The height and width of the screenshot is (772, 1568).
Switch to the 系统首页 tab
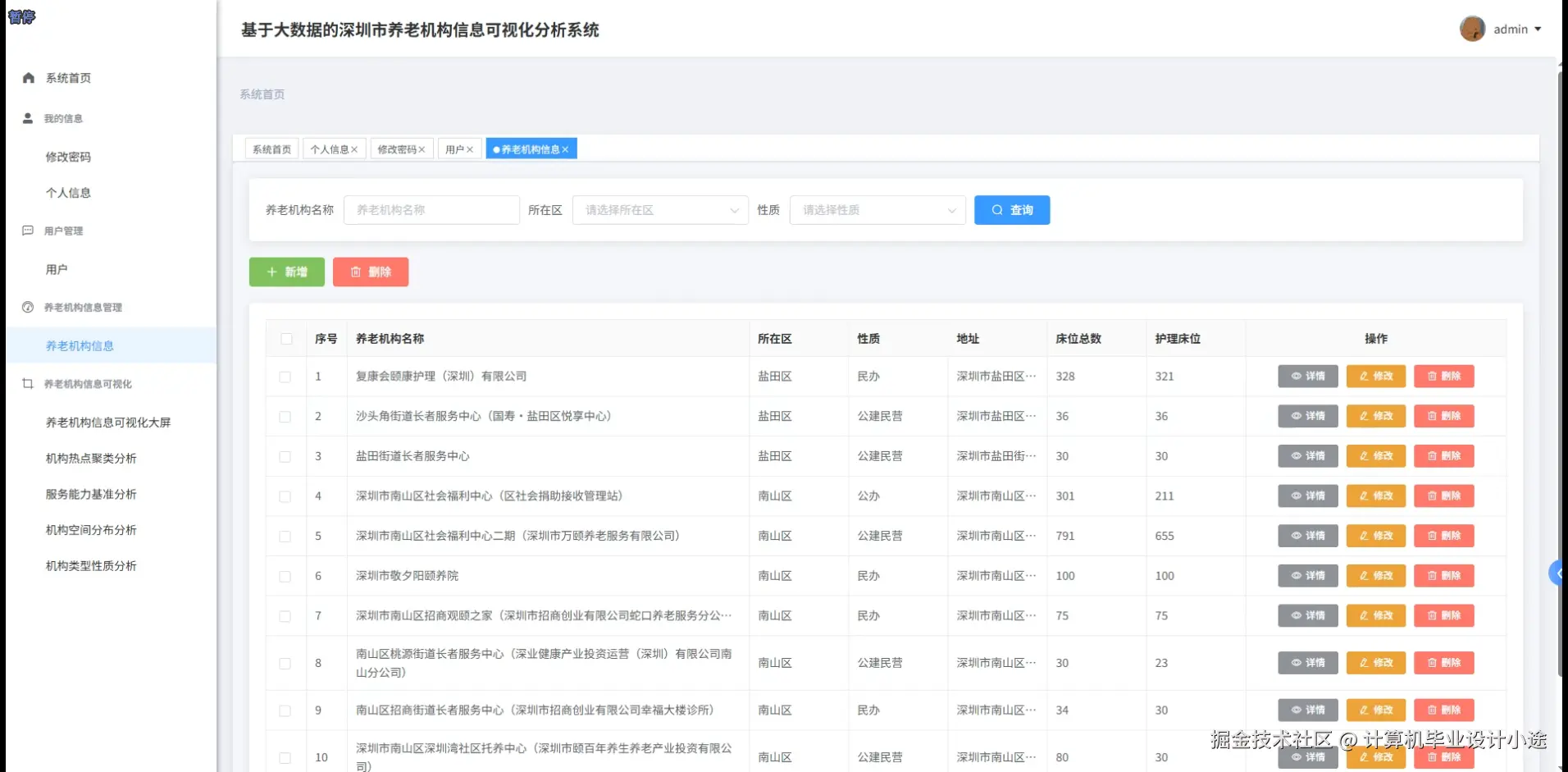pyautogui.click(x=271, y=148)
